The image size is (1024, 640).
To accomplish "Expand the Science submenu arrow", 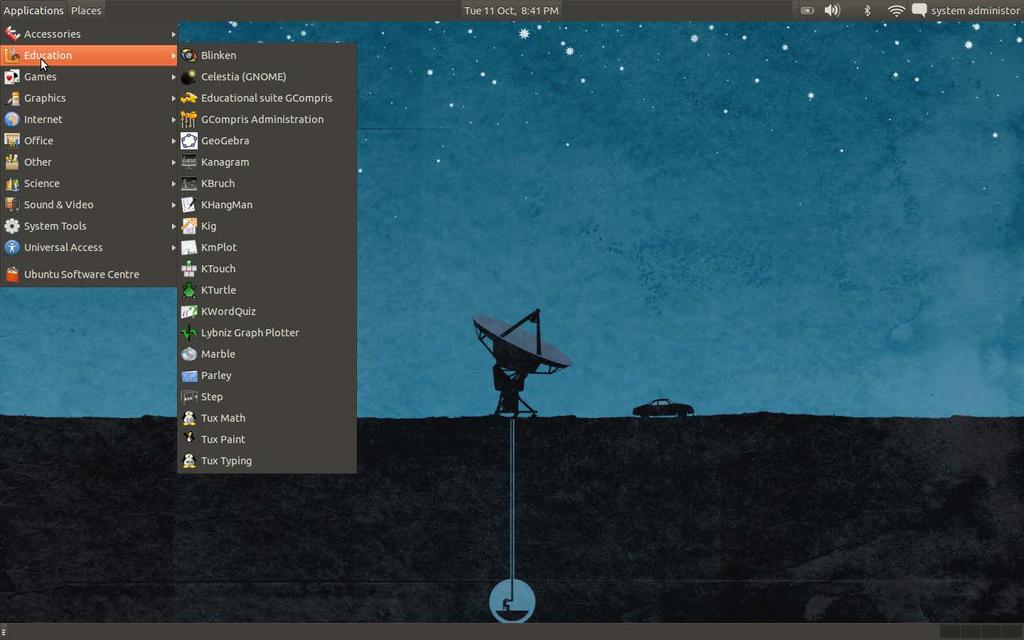I will 174,184.
